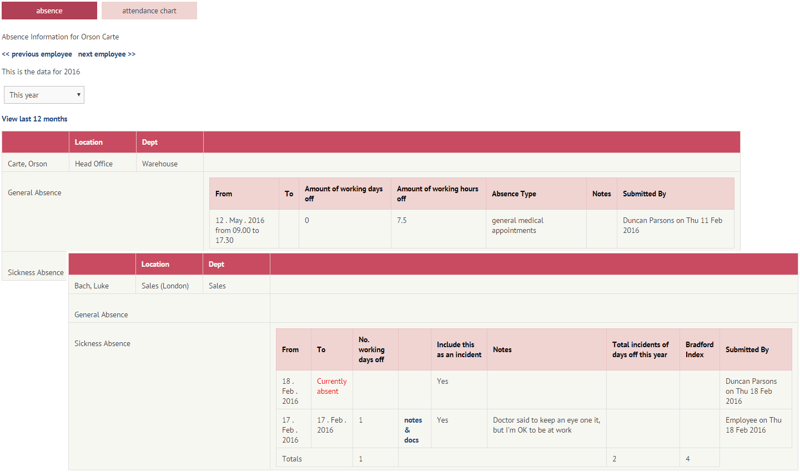
Task: Open the 'This year' dropdown
Action: click(x=44, y=95)
